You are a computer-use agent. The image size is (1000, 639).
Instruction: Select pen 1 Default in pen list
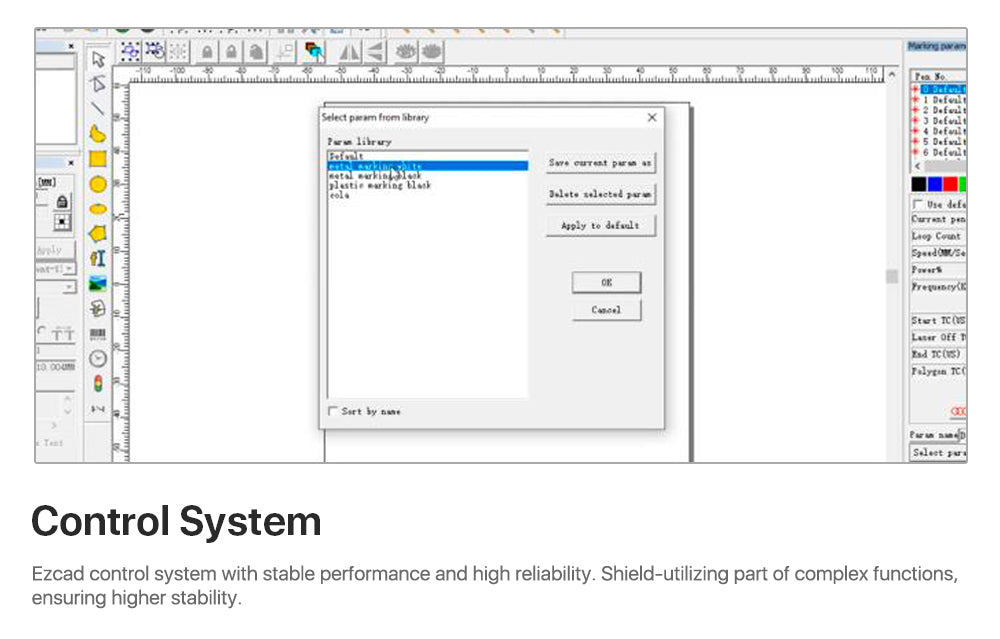coord(939,100)
